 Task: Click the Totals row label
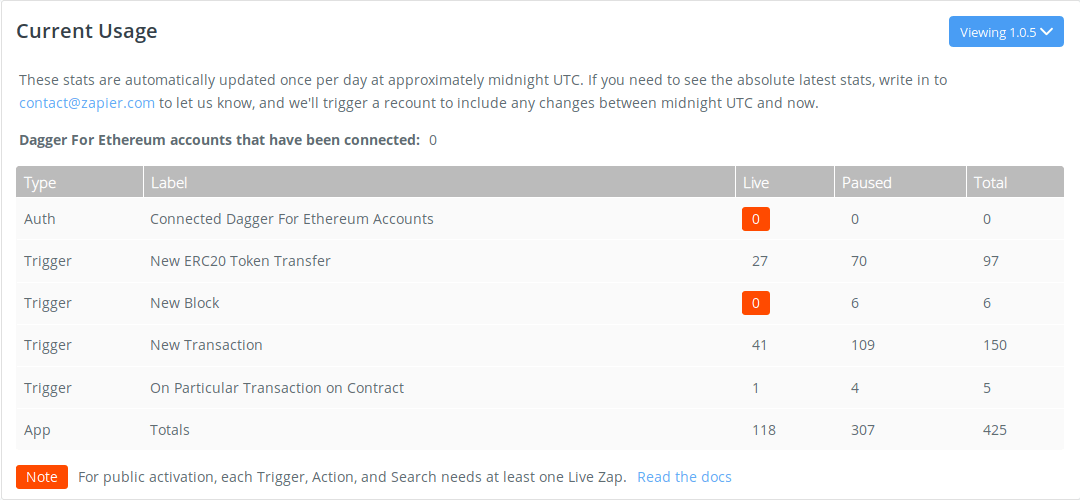click(x=170, y=430)
